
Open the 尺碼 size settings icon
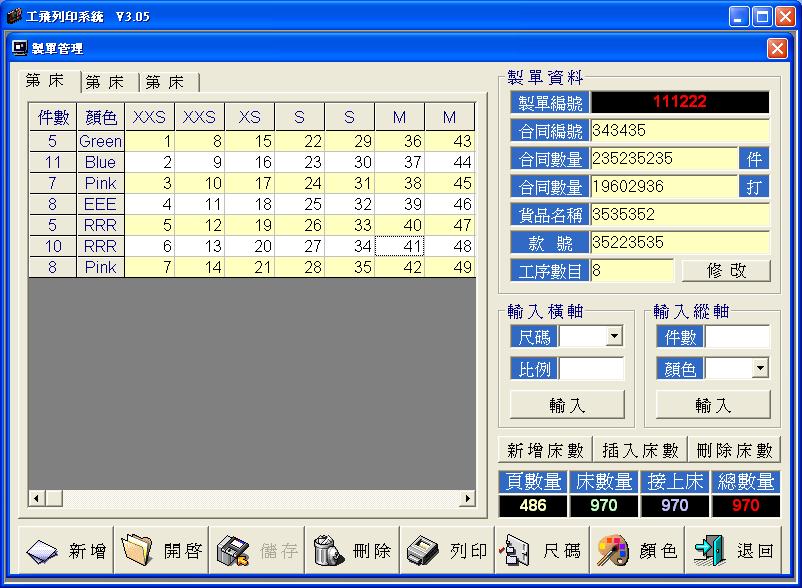coord(515,551)
